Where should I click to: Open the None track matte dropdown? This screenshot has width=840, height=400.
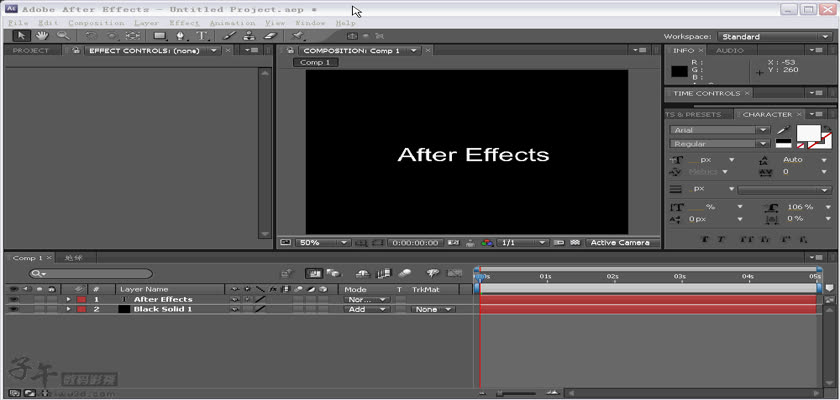tap(433, 309)
